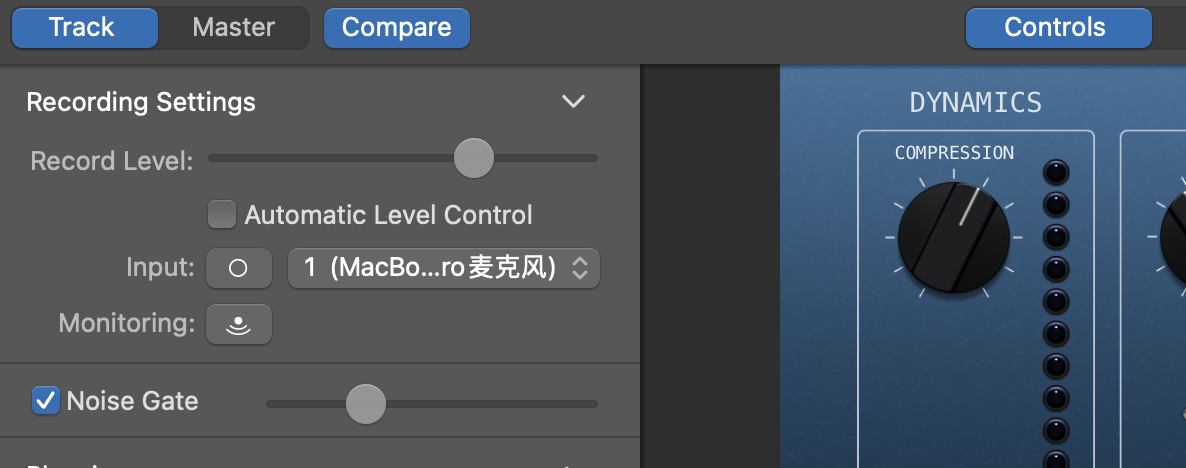This screenshot has height=468, width=1186.
Task: Click the Controls button
Action: pyautogui.click(x=1057, y=27)
